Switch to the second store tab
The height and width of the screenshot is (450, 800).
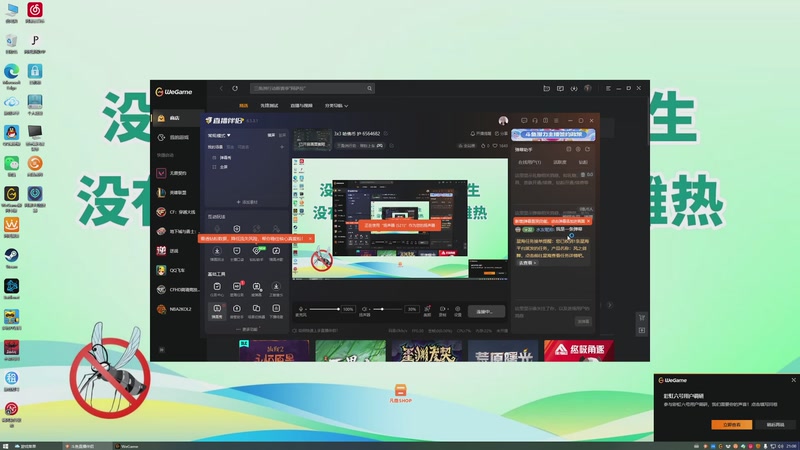click(x=269, y=106)
